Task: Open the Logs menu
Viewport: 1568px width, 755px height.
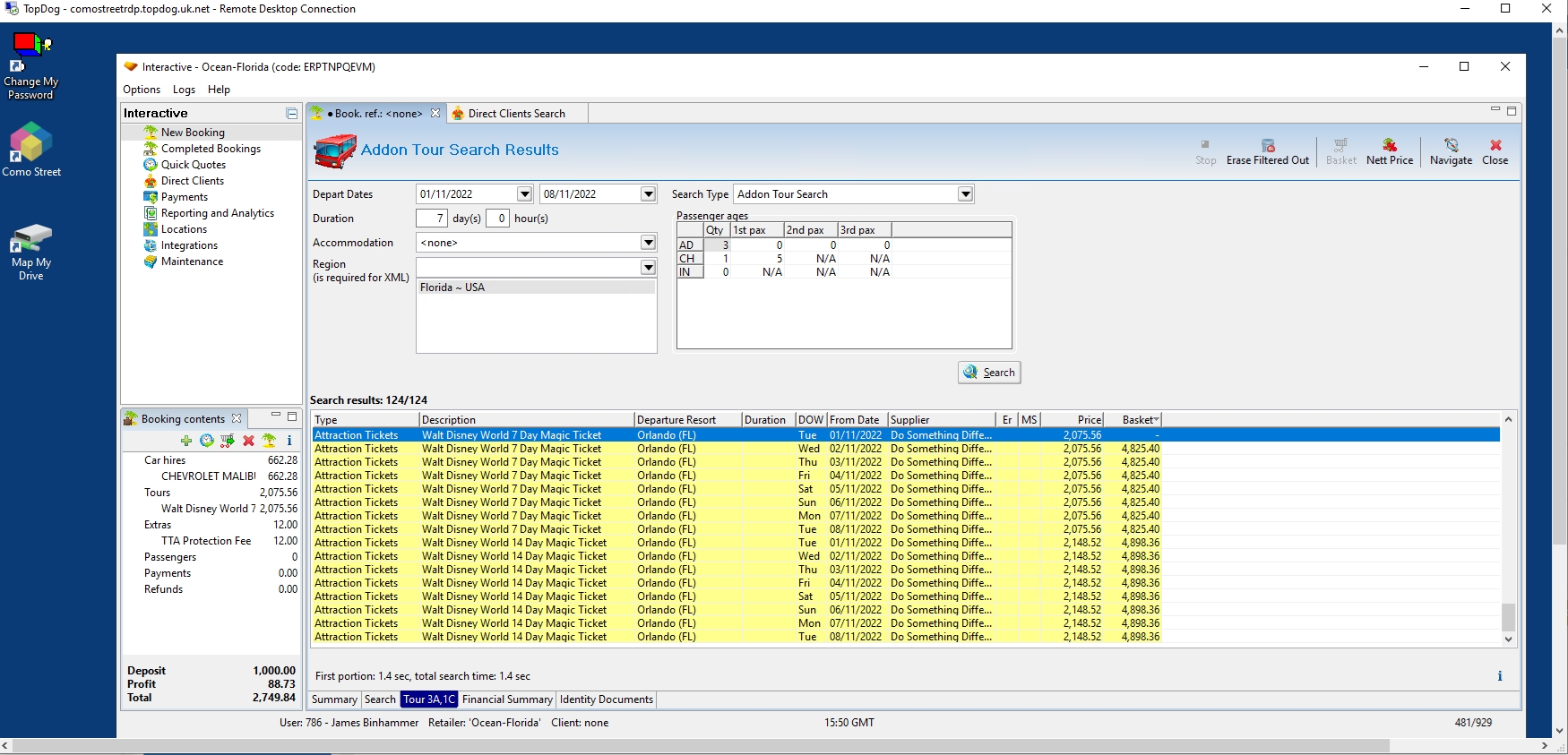Action: pos(184,90)
